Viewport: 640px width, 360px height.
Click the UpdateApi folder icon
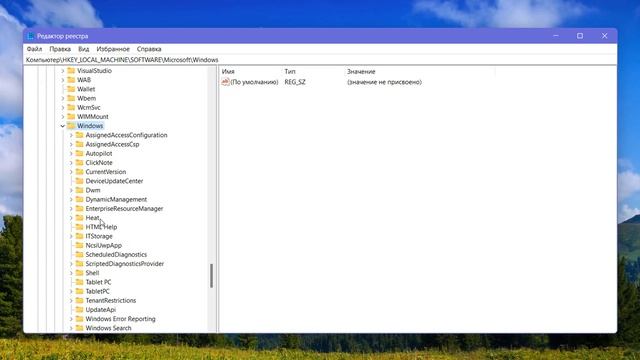[80, 309]
